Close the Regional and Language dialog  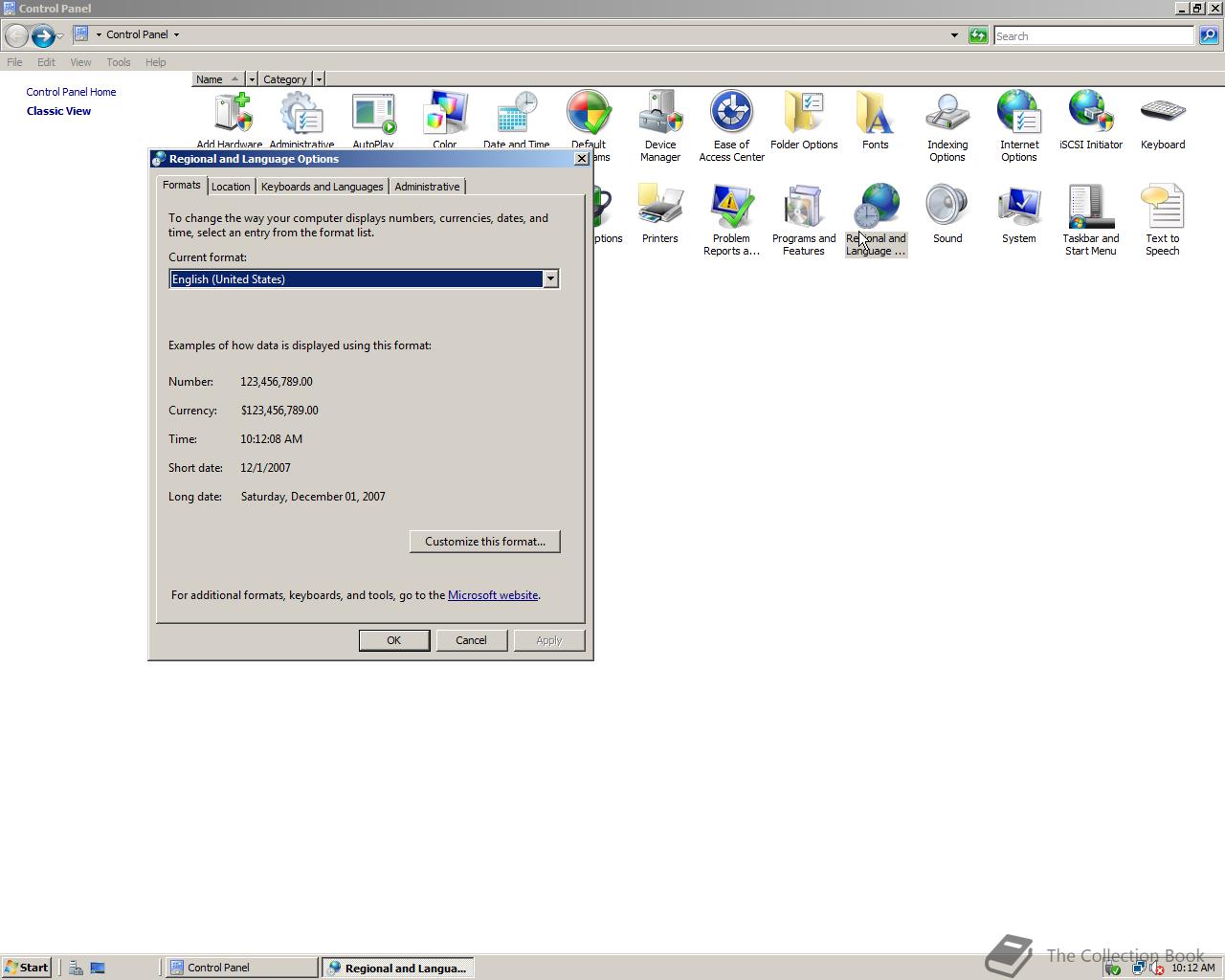tap(581, 159)
